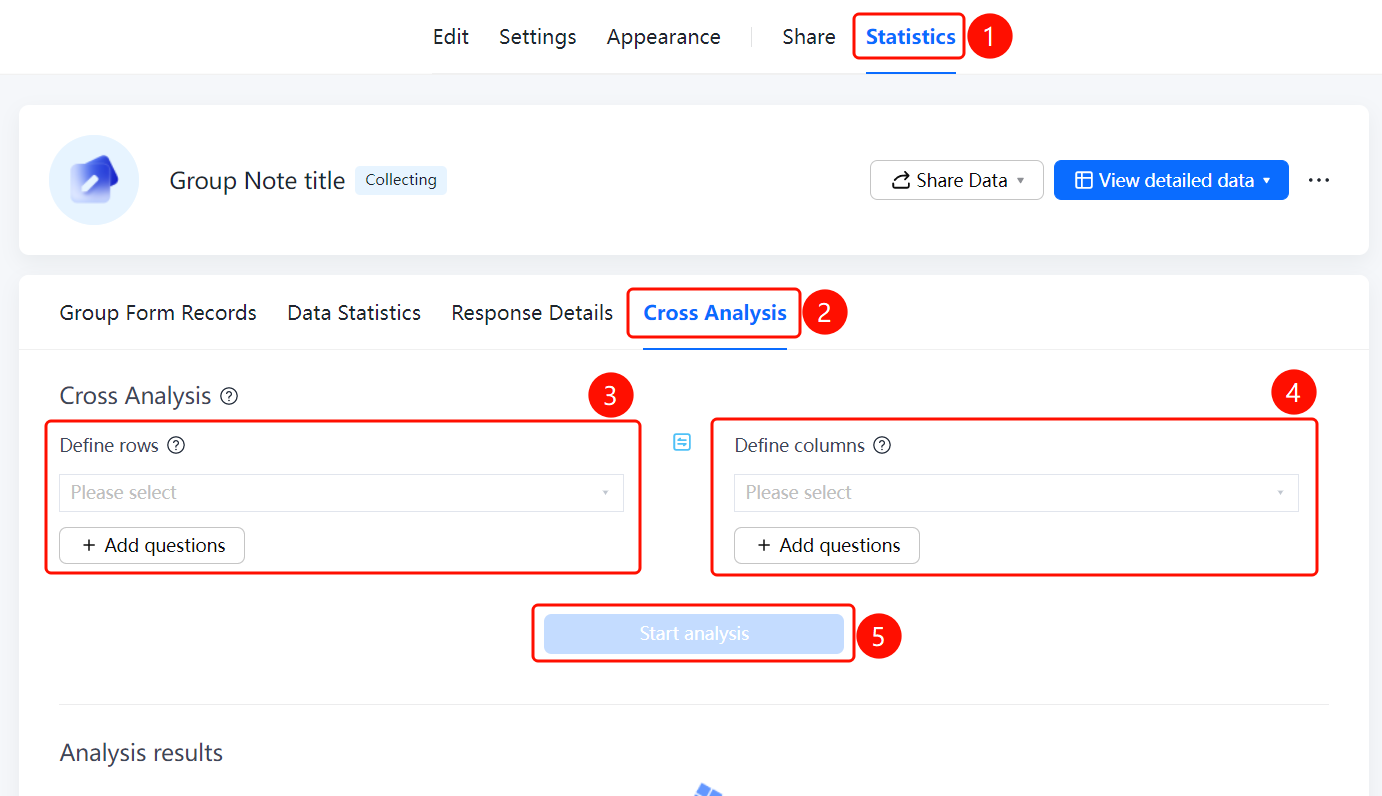Open the Share tab
This screenshot has height=796, width=1382.
coord(809,37)
